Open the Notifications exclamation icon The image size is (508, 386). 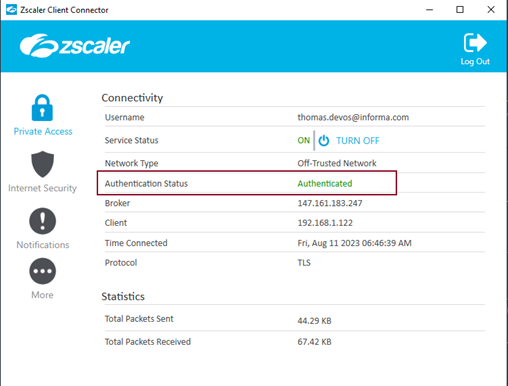pyautogui.click(x=42, y=221)
